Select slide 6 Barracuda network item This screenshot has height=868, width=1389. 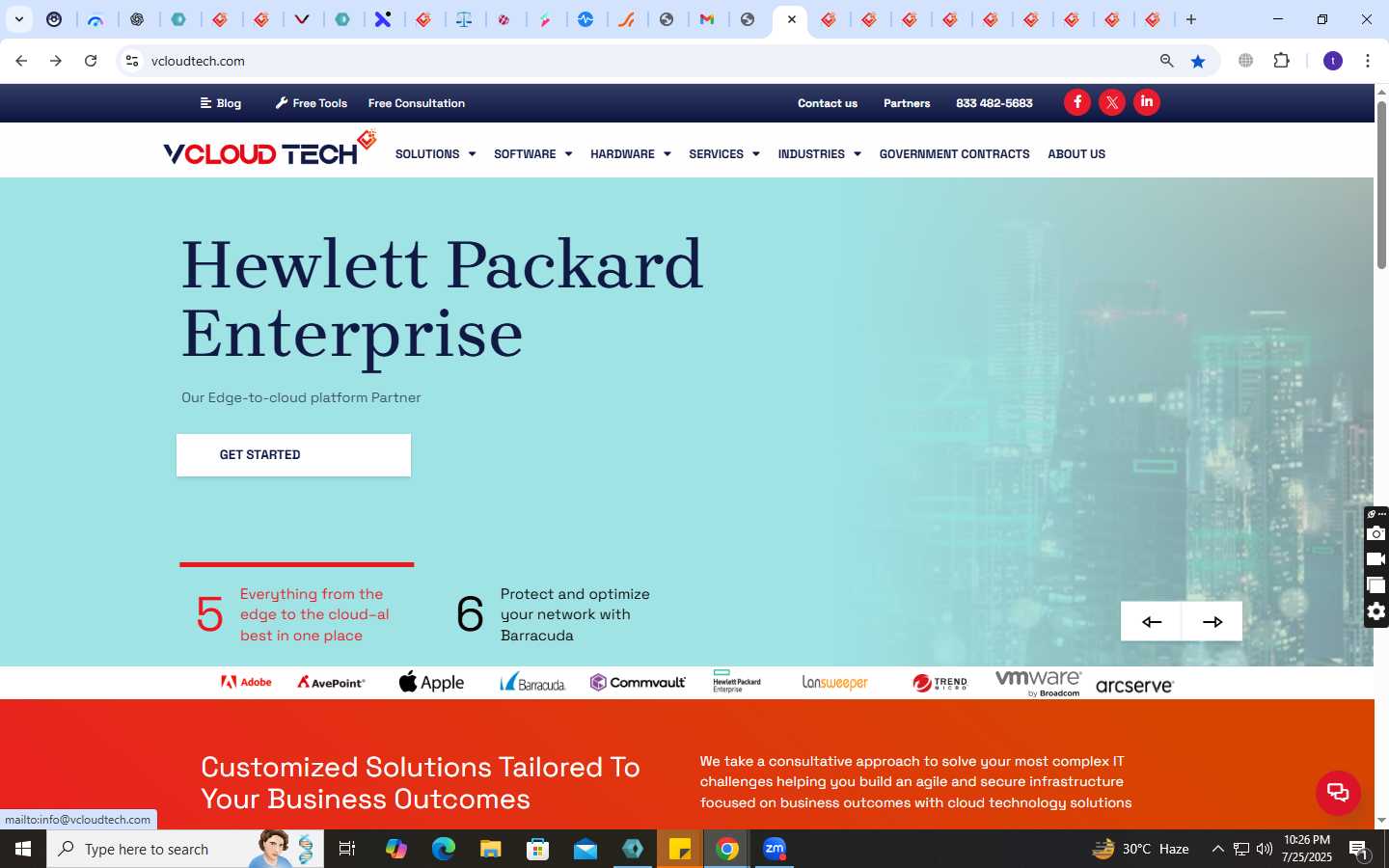554,614
